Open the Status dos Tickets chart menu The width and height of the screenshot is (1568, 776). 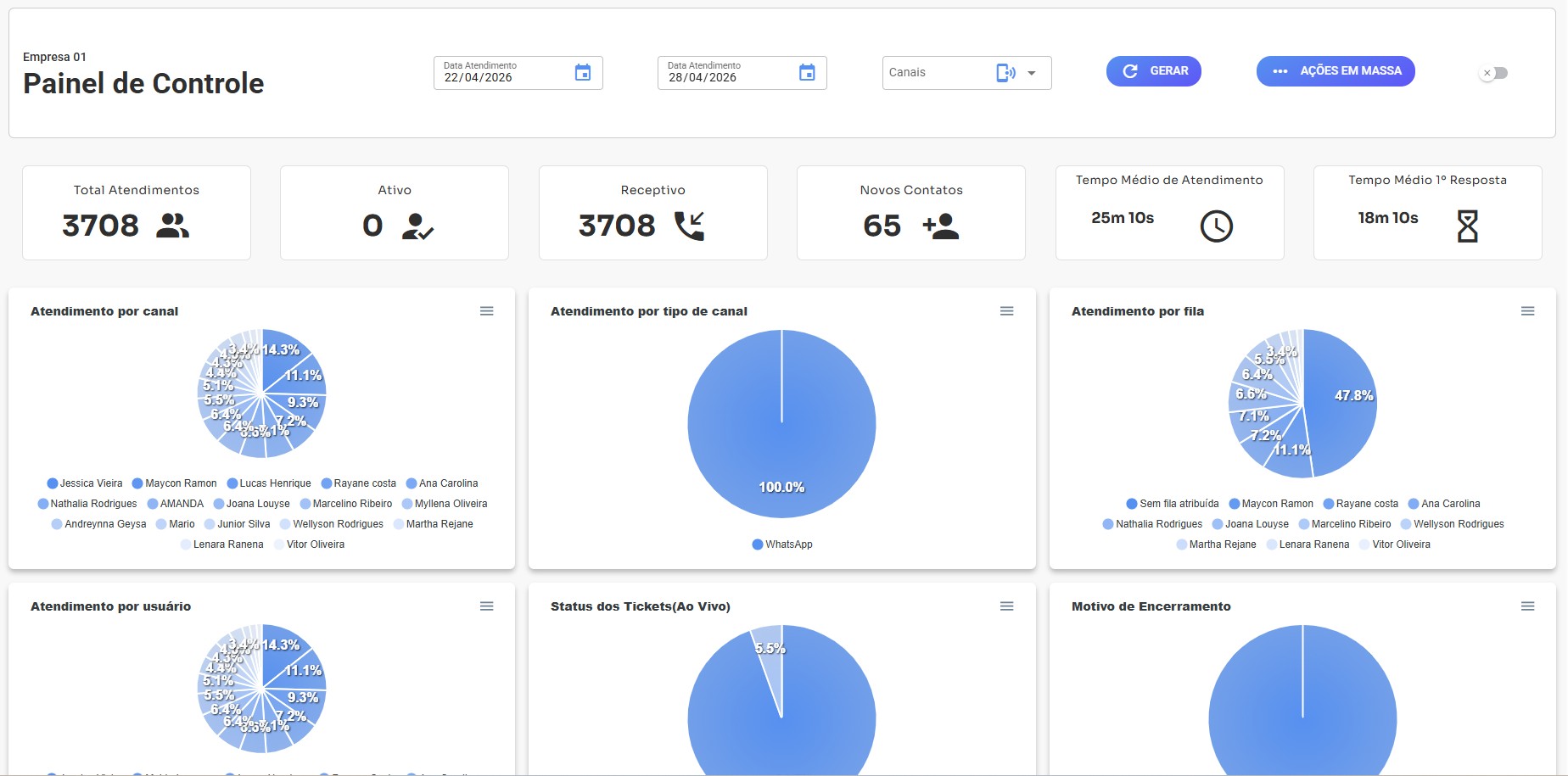click(x=1007, y=606)
